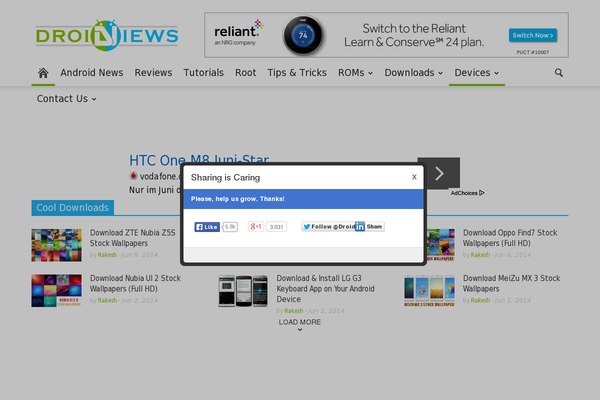This screenshot has height=400, width=600.
Task: Click the Facebook like count 6.8k
Action: click(230, 227)
